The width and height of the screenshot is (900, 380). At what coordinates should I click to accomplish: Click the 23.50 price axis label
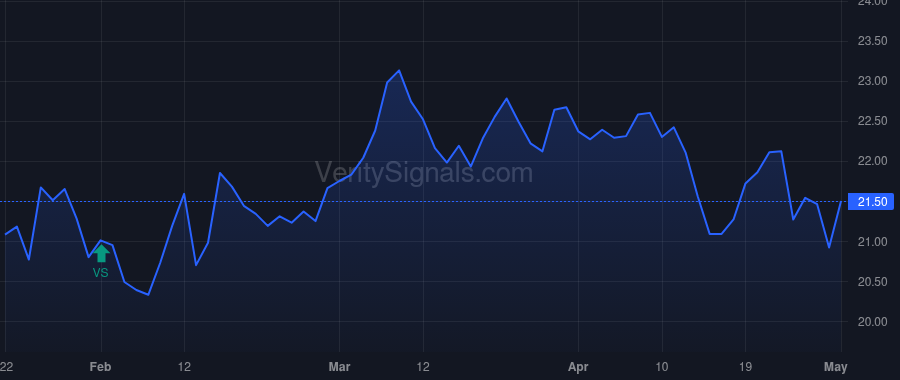(x=871, y=41)
